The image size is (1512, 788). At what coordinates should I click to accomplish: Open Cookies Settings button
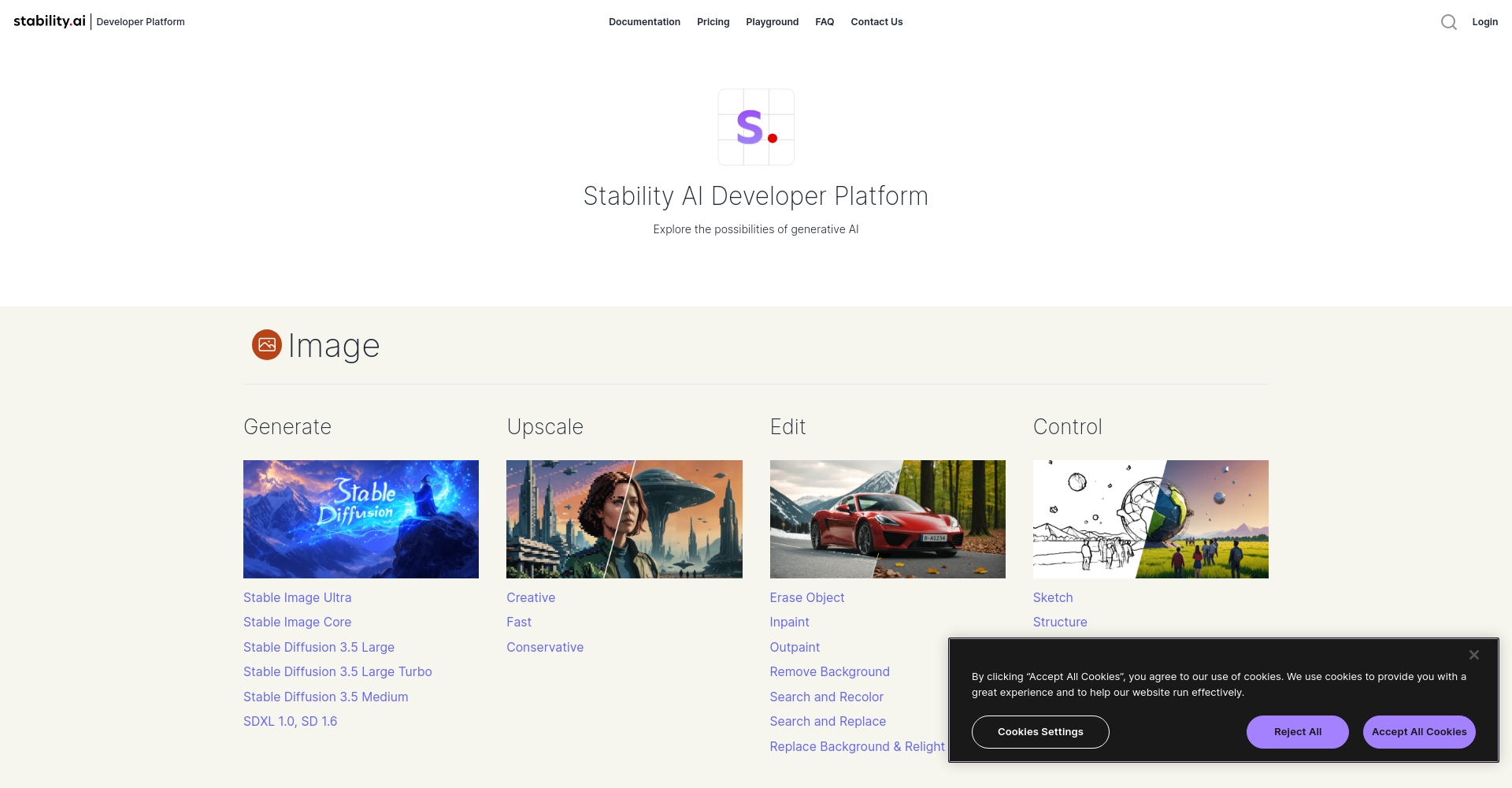point(1040,732)
